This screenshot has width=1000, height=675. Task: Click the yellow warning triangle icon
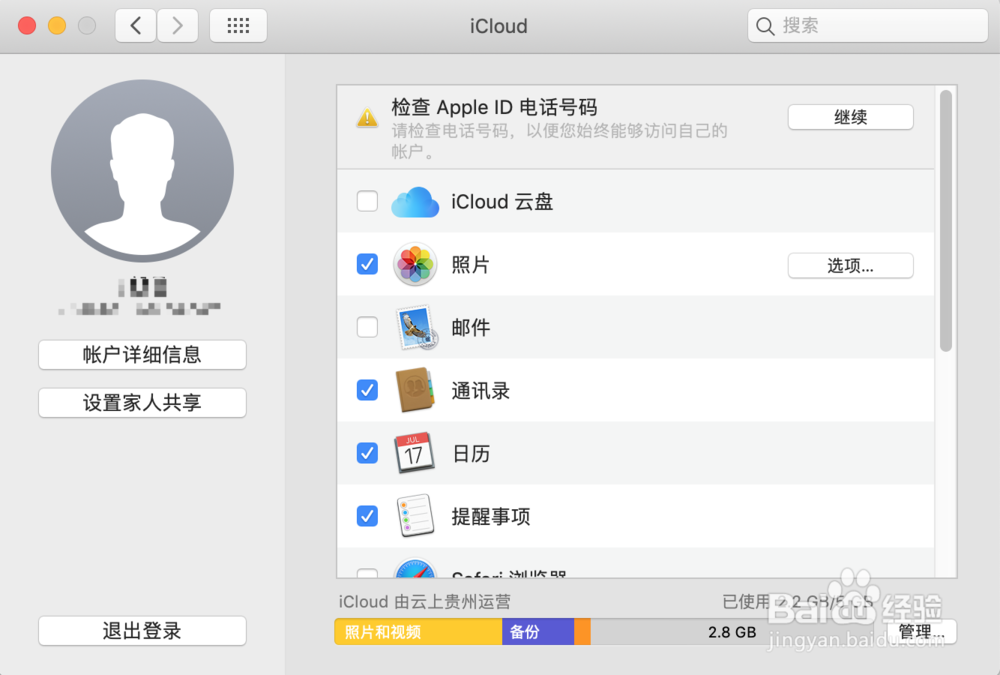click(367, 117)
